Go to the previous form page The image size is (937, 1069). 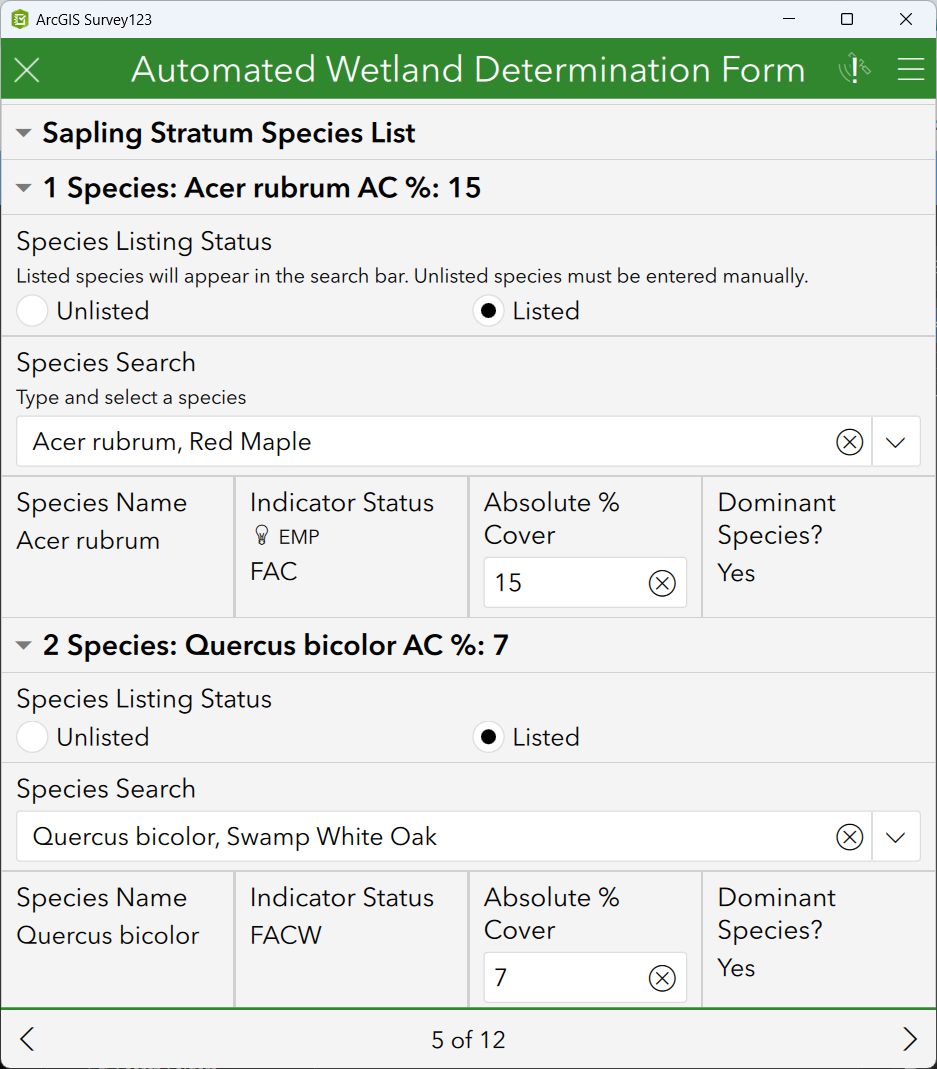tap(27, 1040)
